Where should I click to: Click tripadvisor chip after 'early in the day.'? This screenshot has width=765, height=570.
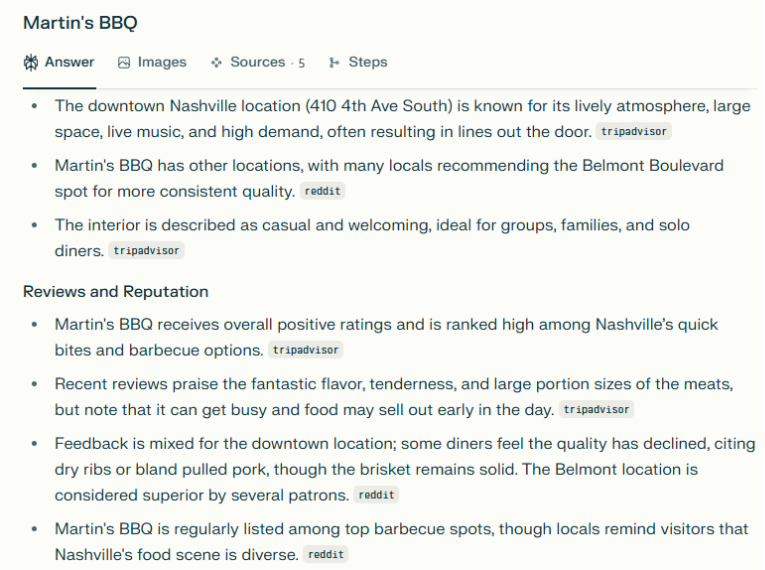tap(596, 410)
